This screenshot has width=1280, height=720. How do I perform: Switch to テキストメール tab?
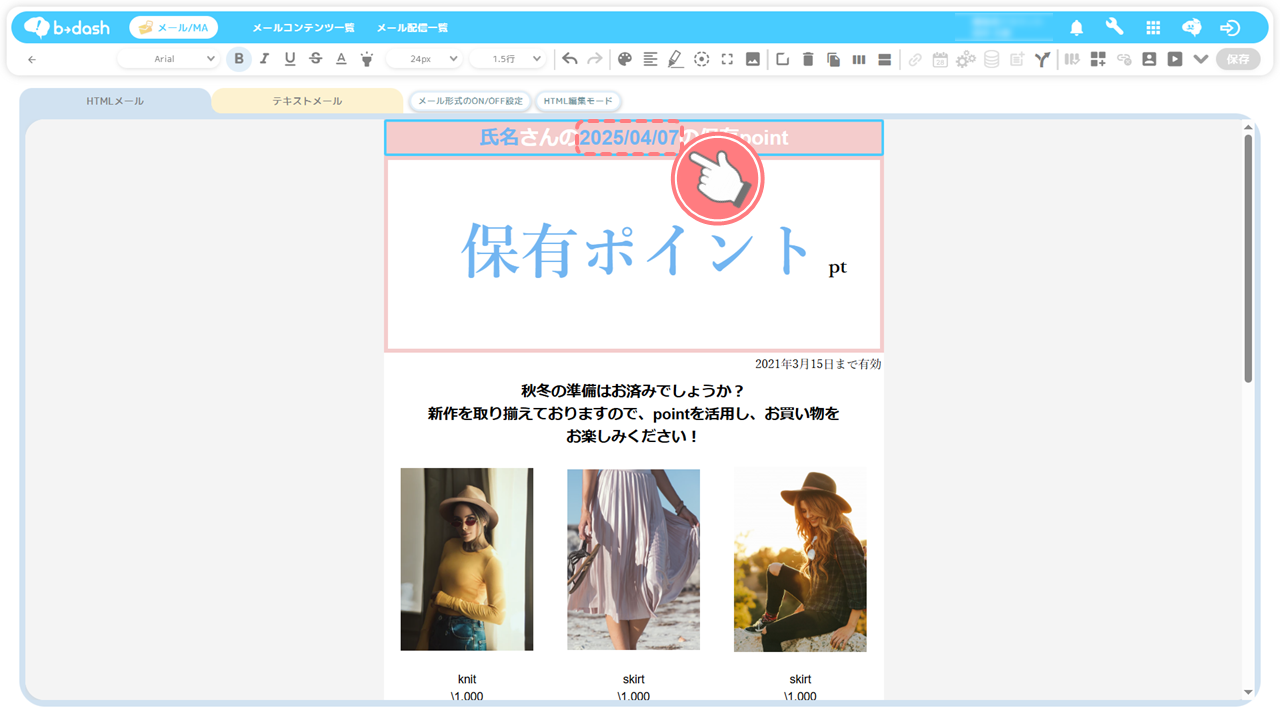point(307,101)
